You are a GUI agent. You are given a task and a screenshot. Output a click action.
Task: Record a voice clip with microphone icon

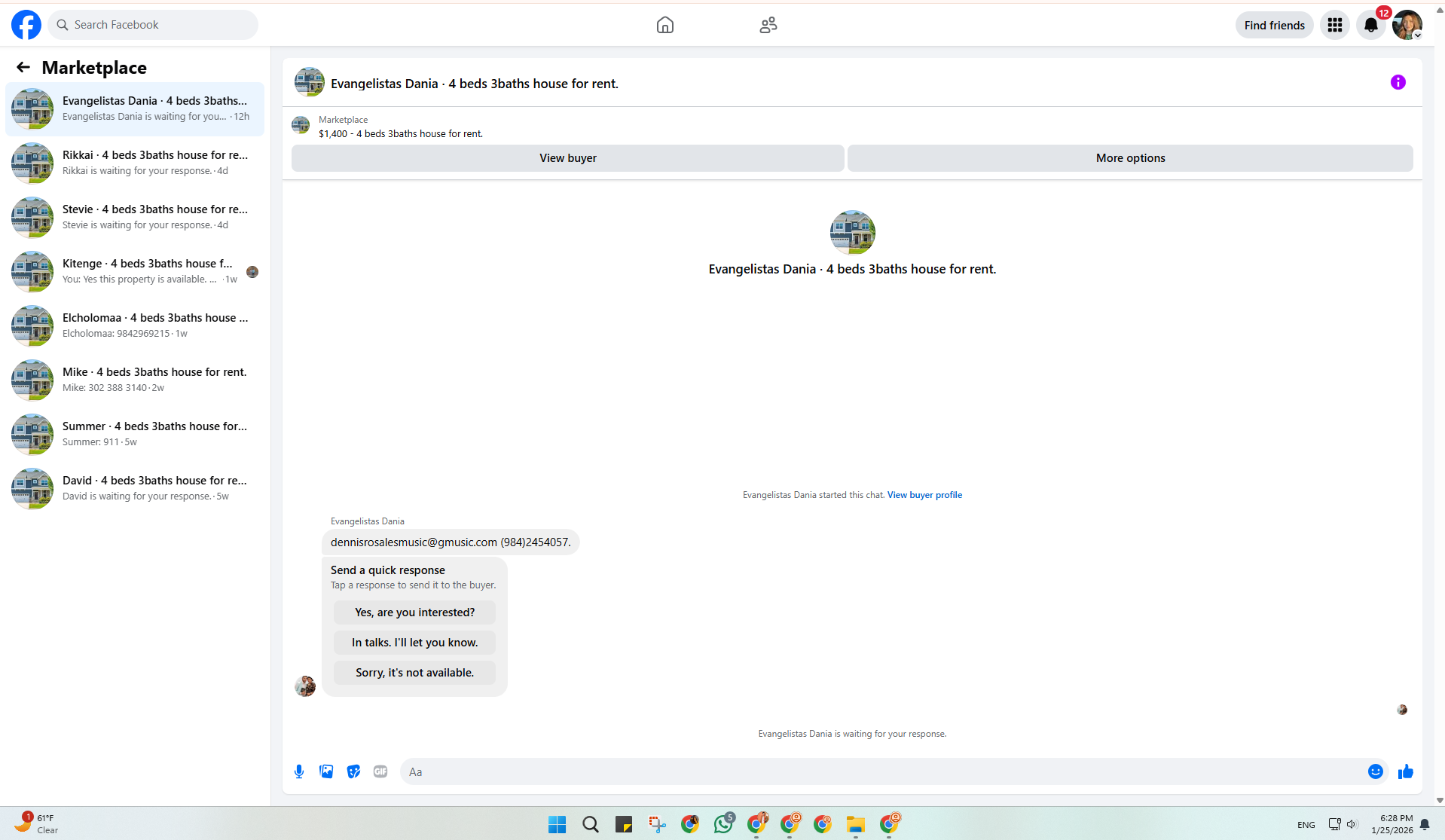(x=299, y=771)
